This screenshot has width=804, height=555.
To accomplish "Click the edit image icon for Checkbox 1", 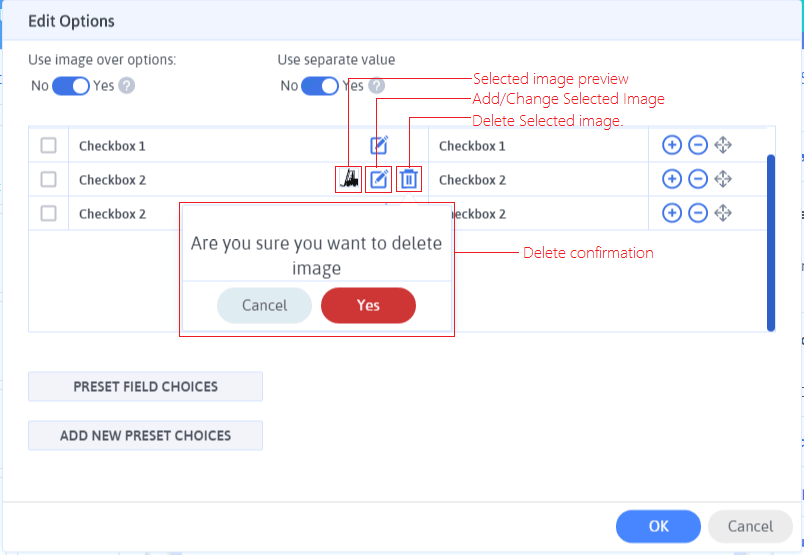I will (x=379, y=145).
